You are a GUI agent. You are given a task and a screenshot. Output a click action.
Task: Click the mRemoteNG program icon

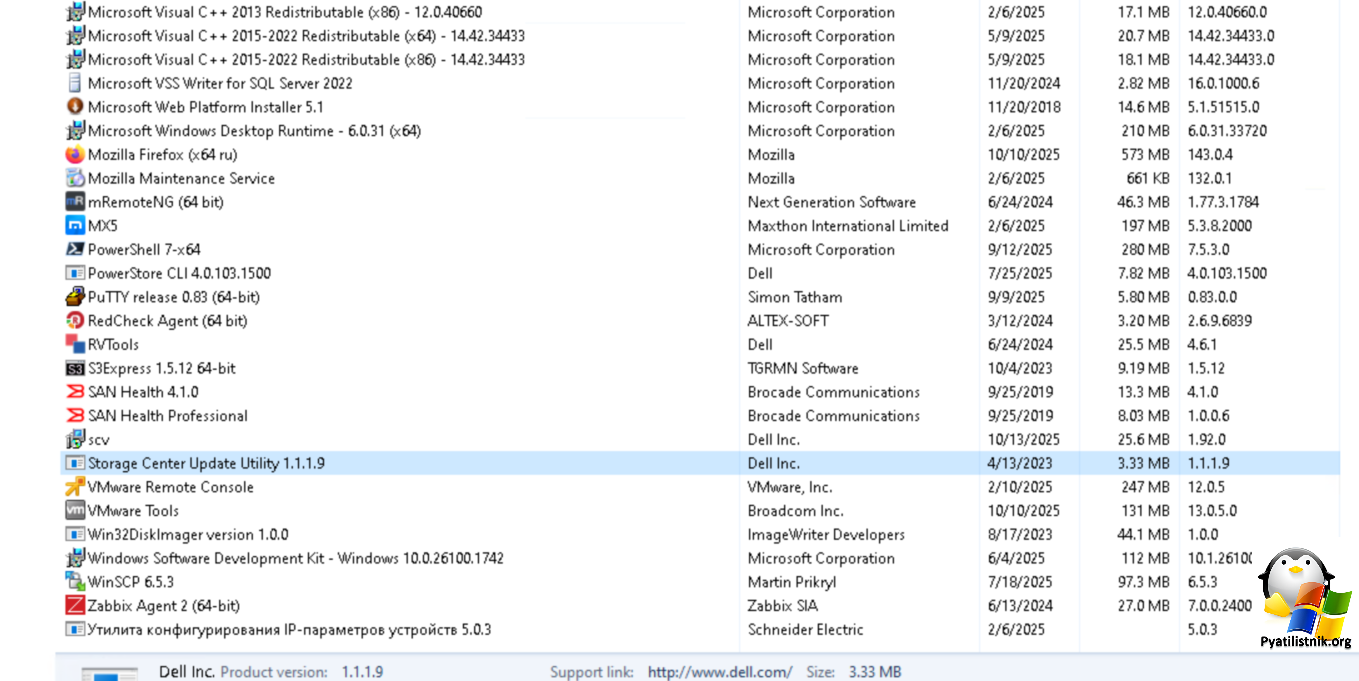click(x=75, y=202)
